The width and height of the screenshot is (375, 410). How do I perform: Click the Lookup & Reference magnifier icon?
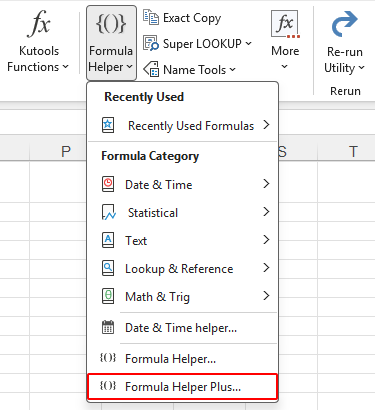pos(108,268)
